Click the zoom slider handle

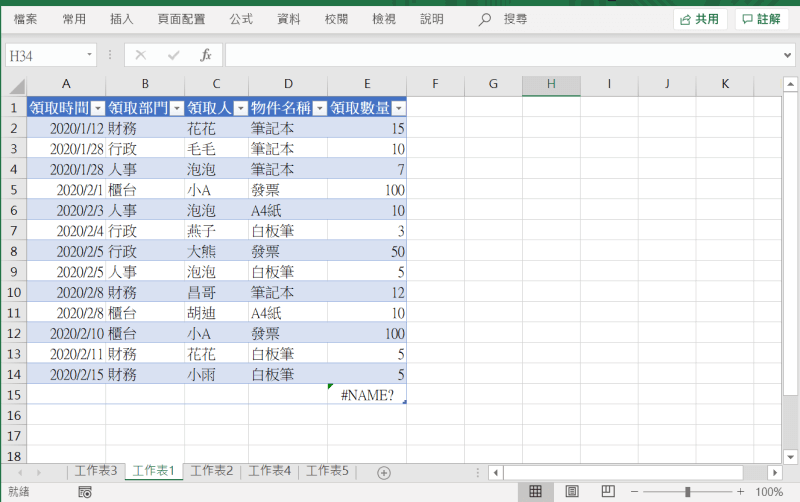point(687,492)
